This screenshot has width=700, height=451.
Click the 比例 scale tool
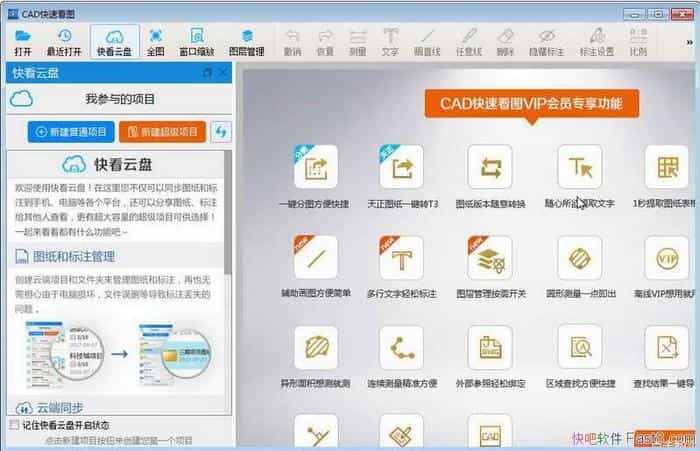638,42
